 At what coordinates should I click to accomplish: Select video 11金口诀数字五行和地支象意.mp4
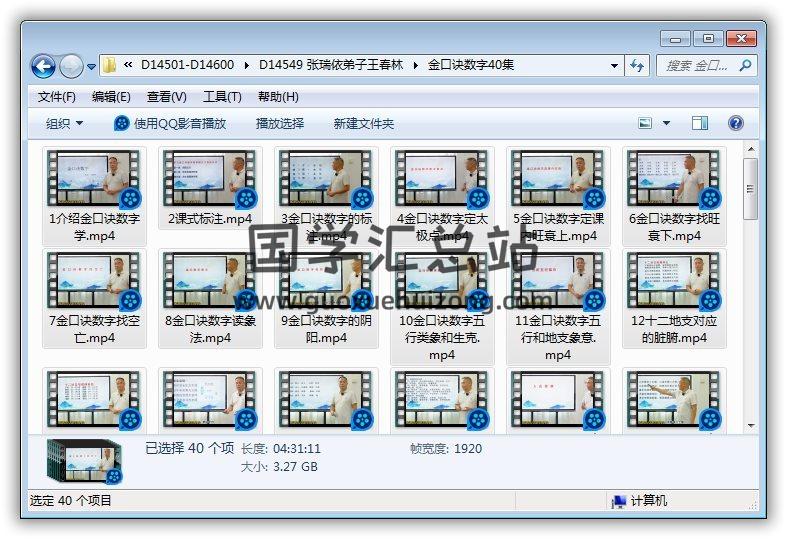pos(558,307)
